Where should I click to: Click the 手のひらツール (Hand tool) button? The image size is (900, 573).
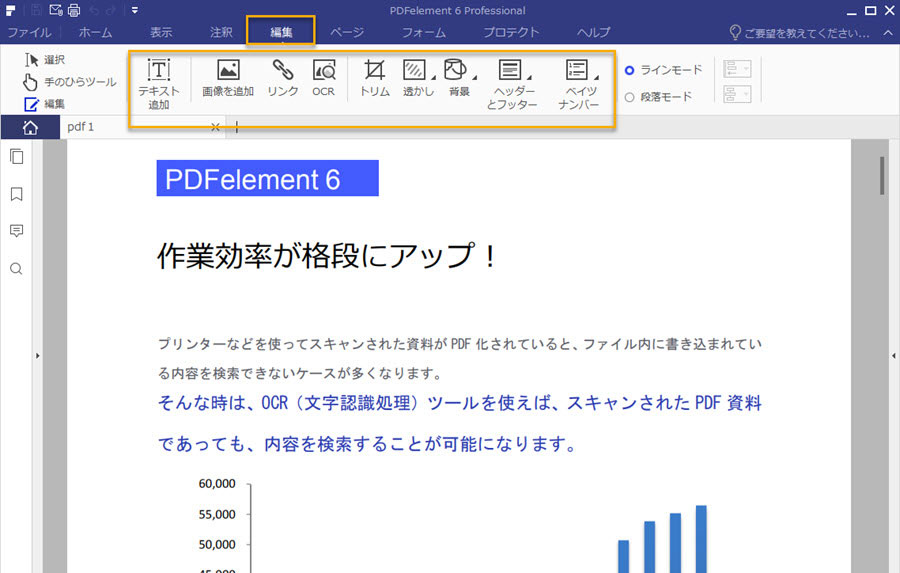69,81
